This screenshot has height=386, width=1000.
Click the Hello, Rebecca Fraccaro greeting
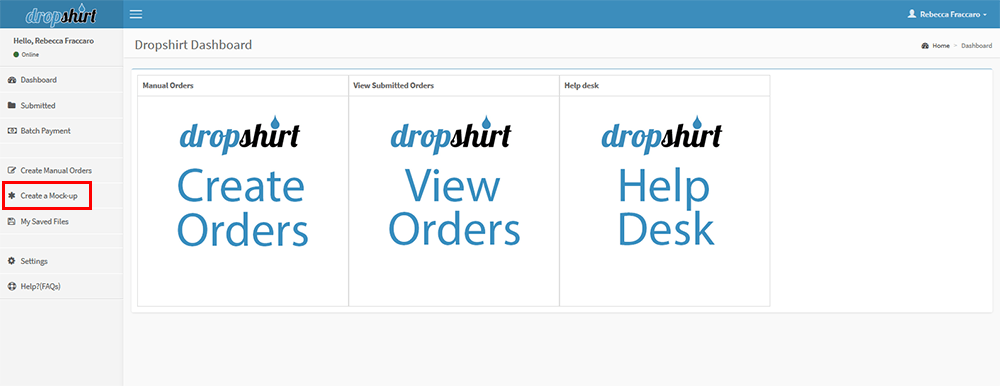[54, 41]
